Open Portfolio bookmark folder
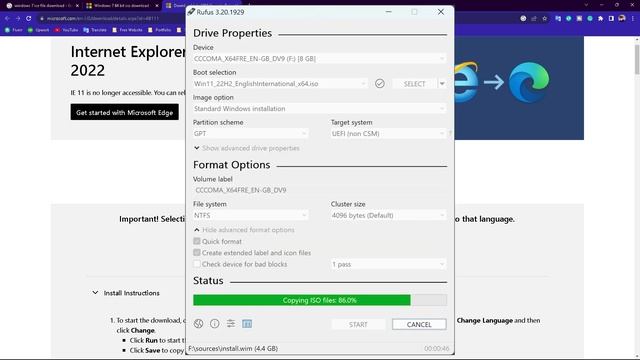 159,30
